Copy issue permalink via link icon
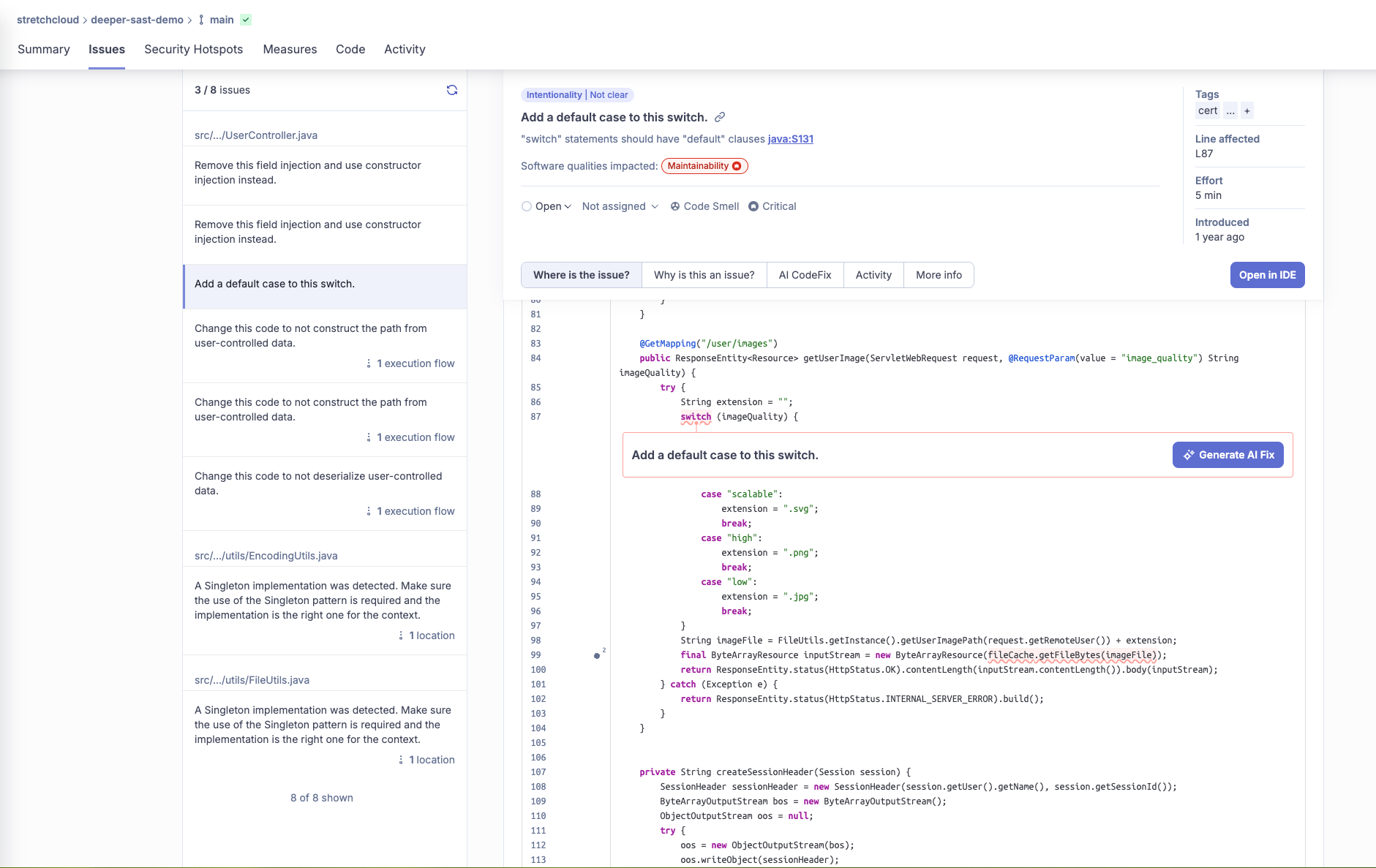Viewport: 1376px width, 868px height. (x=720, y=117)
